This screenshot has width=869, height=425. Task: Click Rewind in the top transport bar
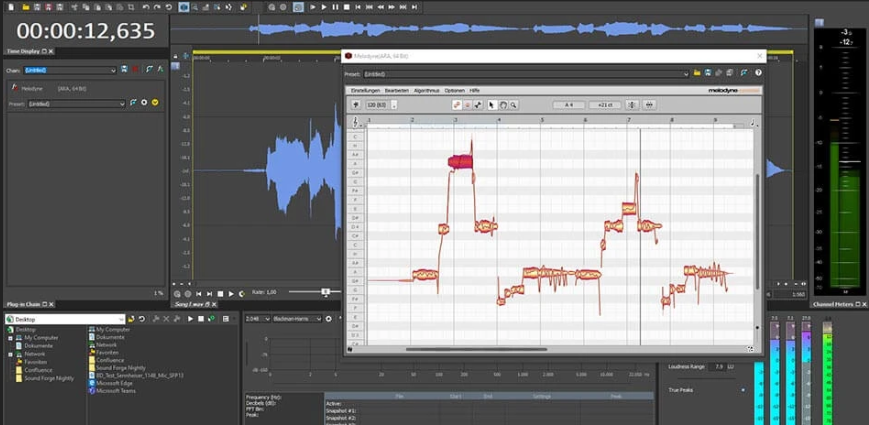[x=381, y=7]
